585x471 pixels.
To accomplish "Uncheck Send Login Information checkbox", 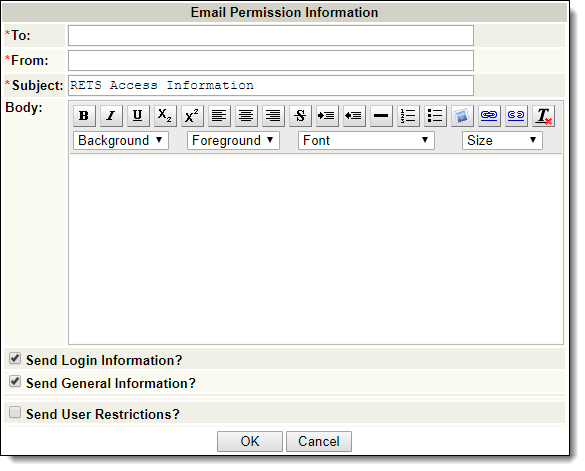I will coord(15,359).
